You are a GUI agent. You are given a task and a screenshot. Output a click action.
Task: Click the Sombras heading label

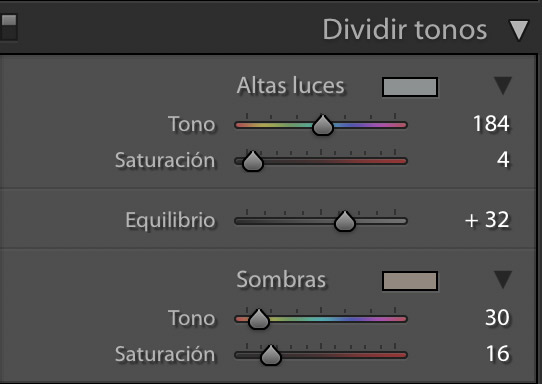click(x=281, y=279)
